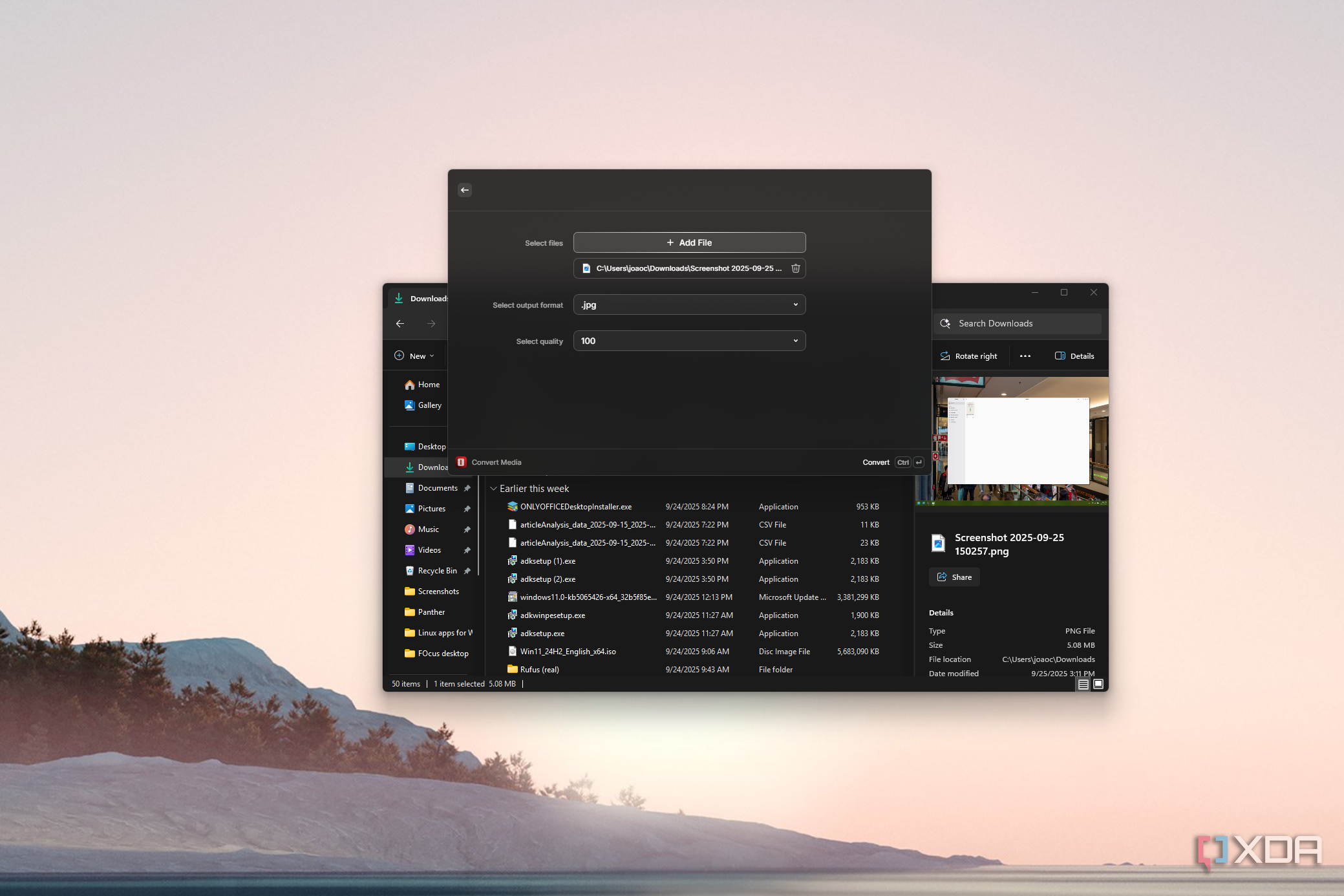The height and width of the screenshot is (896, 1344).
Task: Unpin Documents using its pin icon
Action: click(x=467, y=488)
